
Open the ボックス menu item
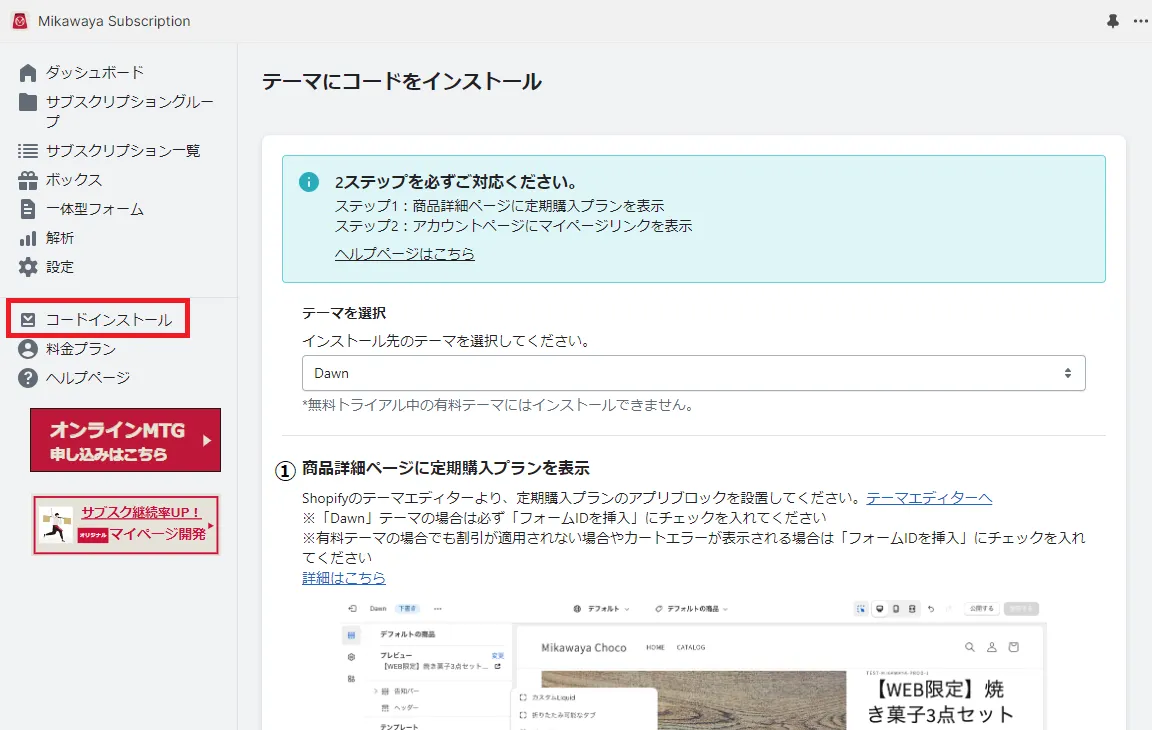tap(73, 180)
